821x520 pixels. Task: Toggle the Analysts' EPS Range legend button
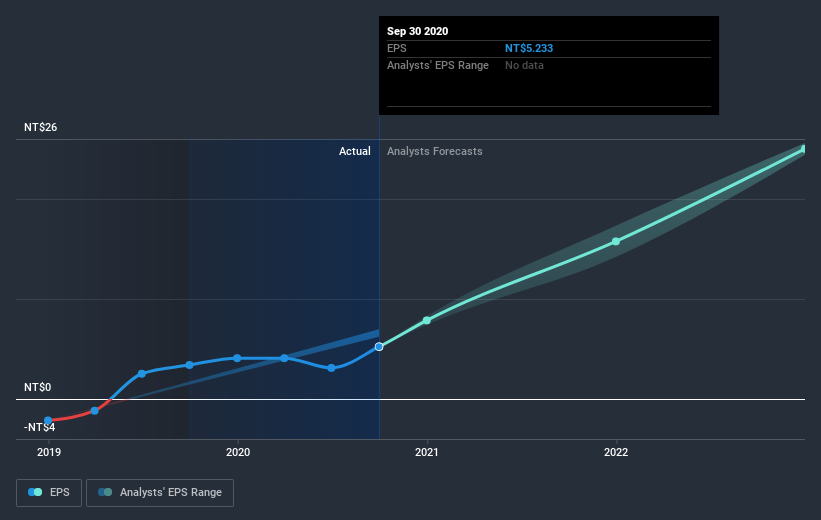160,492
